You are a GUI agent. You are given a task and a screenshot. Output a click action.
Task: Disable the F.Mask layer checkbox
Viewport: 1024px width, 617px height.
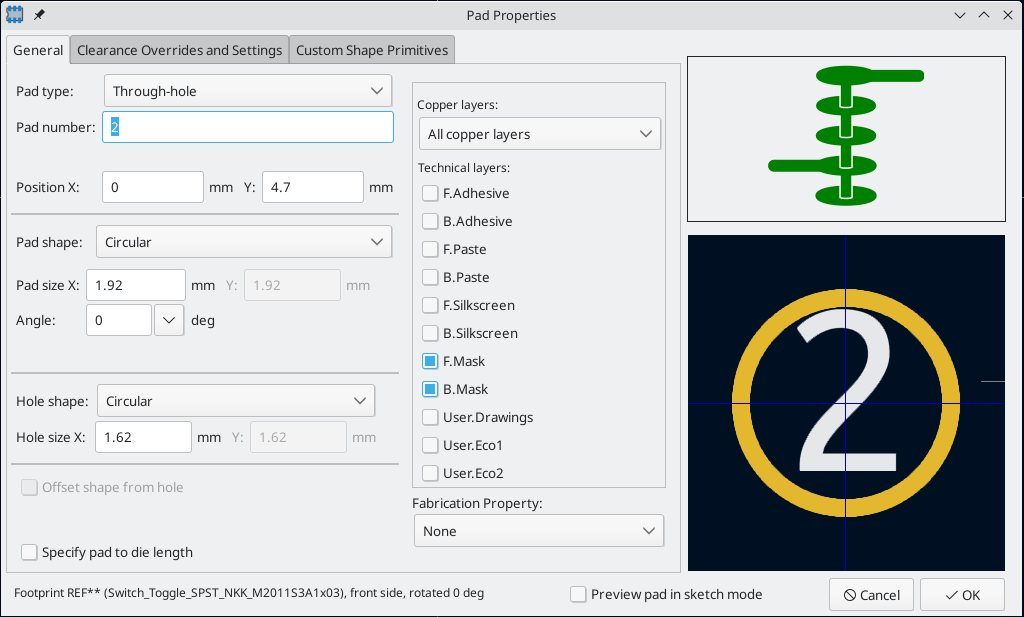[430, 361]
